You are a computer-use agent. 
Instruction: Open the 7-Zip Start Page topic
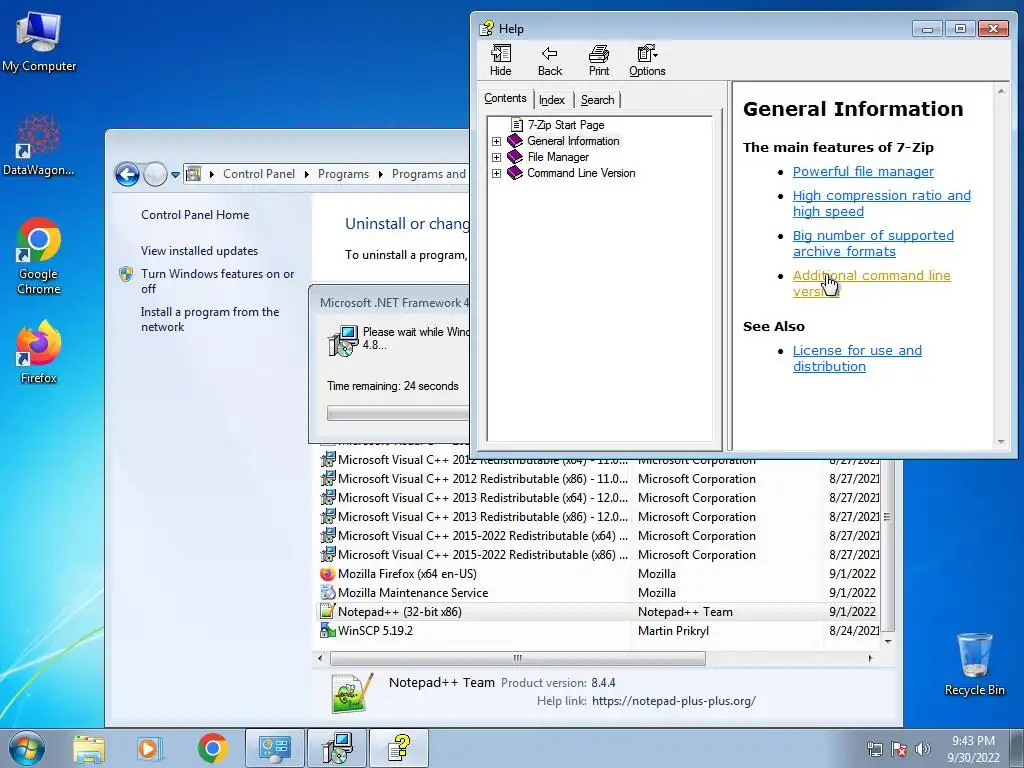point(566,125)
